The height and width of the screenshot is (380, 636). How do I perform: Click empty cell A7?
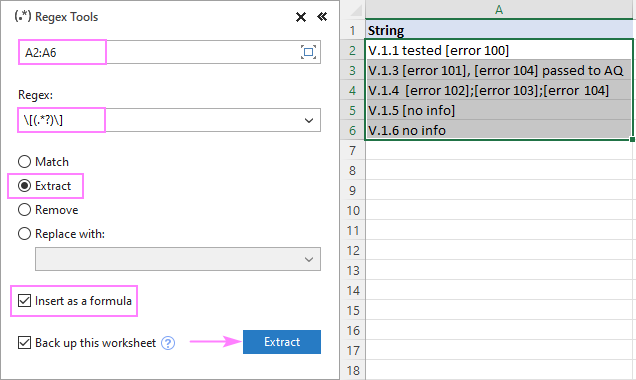coord(499,150)
